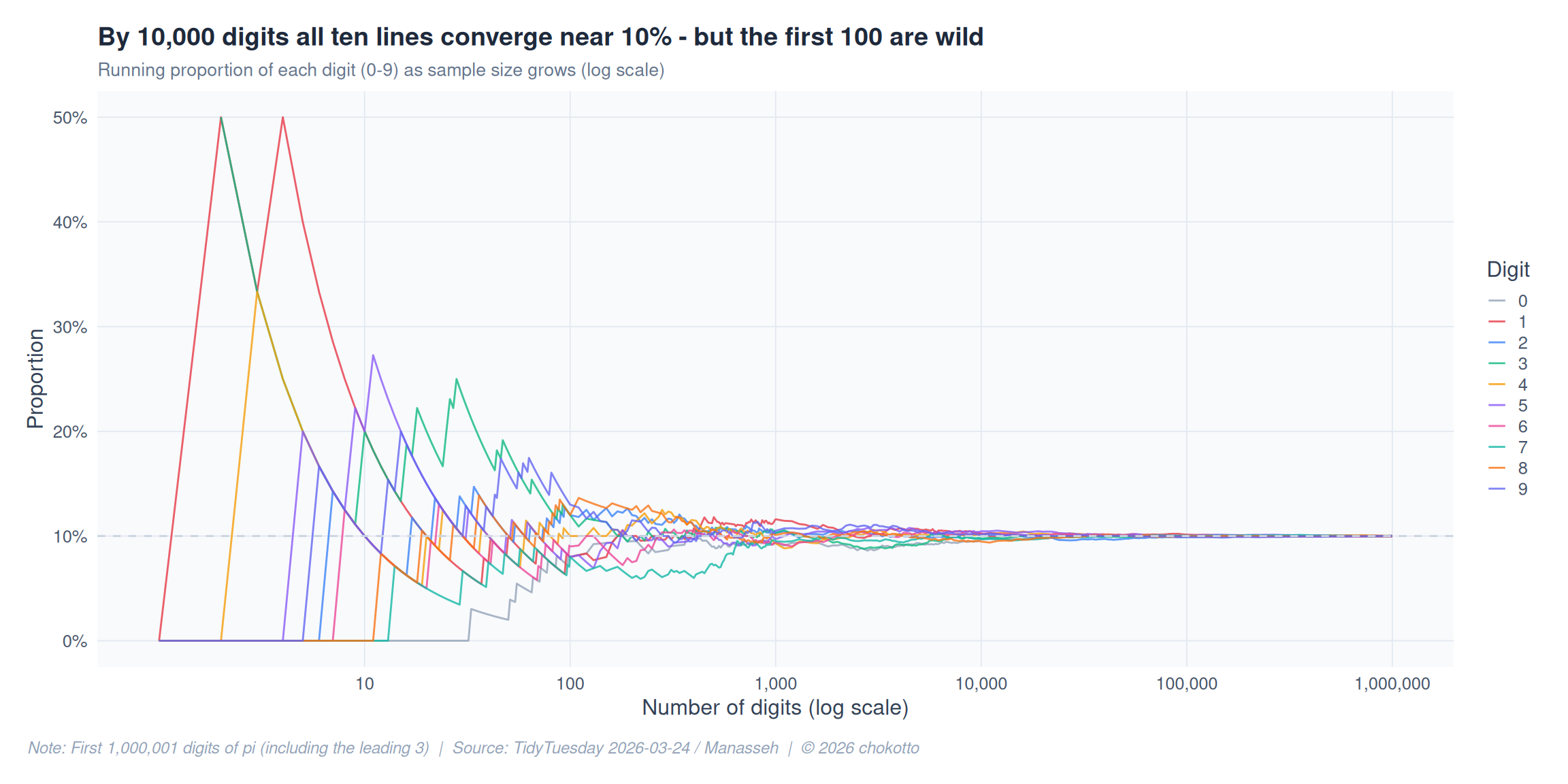Click the chart title about 10,000 digits
1568x784 pixels.
(x=540, y=37)
